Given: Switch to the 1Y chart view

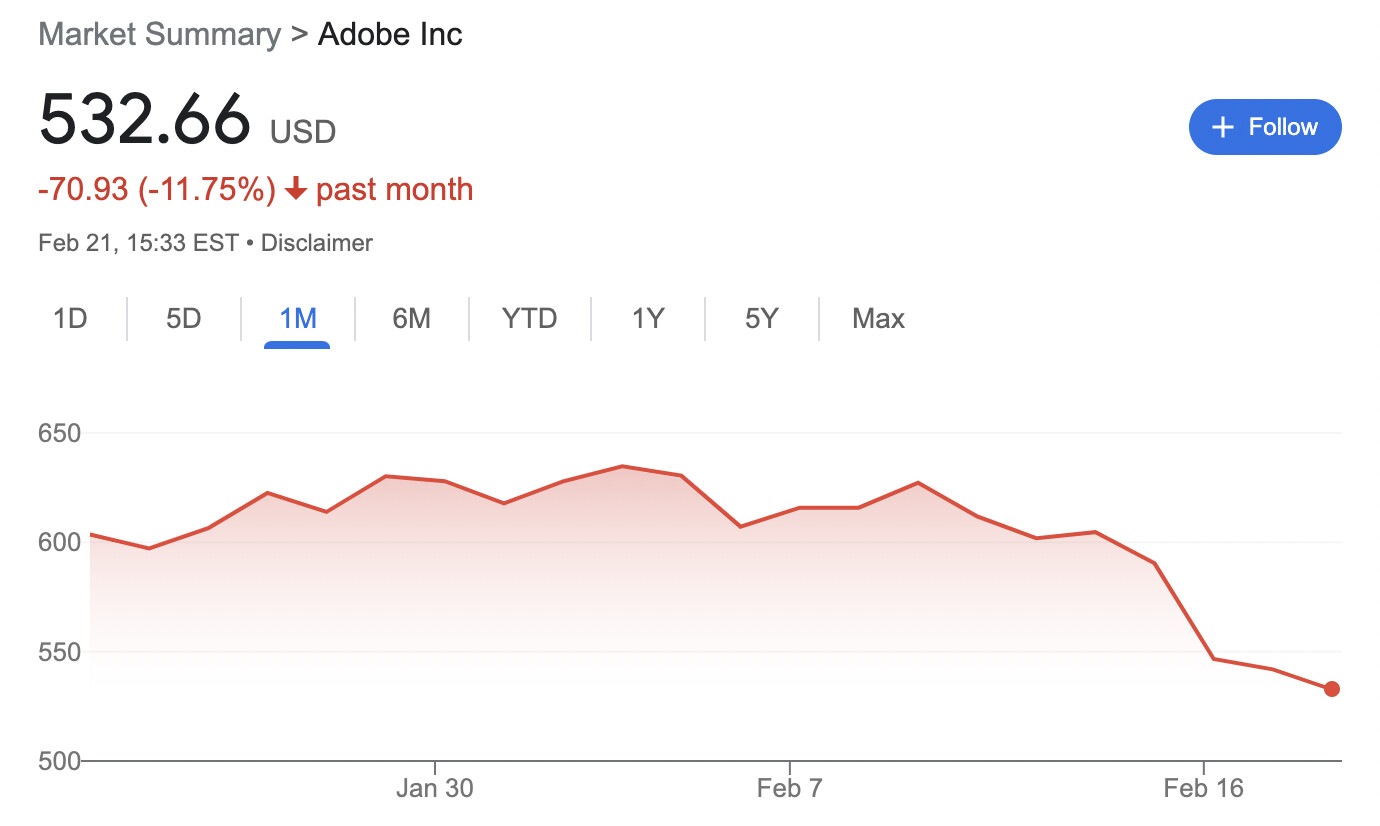Looking at the screenshot, I should pyautogui.click(x=647, y=319).
